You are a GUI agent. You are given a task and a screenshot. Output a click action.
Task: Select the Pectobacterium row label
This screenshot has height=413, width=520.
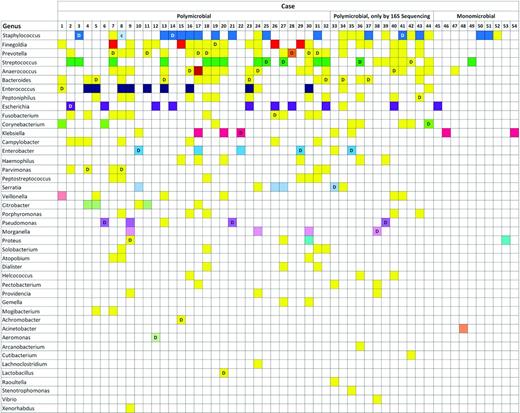coord(21,285)
